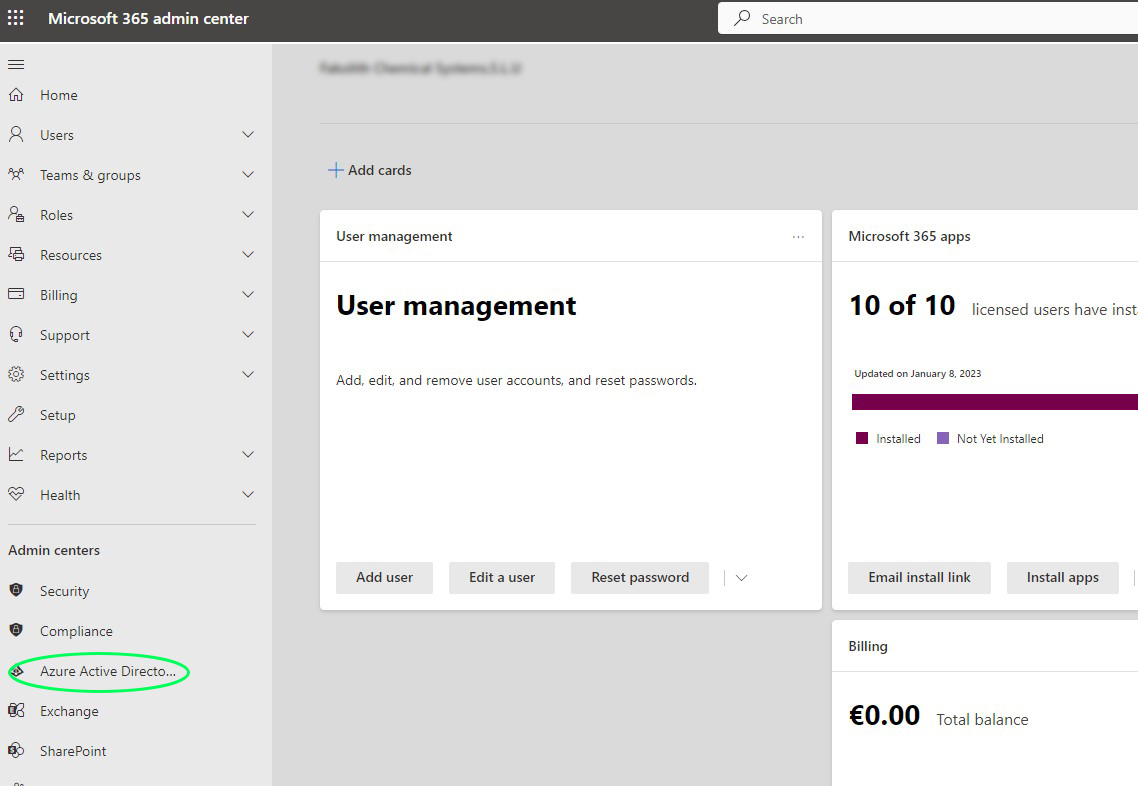Click the Resources printer icon

[16, 254]
